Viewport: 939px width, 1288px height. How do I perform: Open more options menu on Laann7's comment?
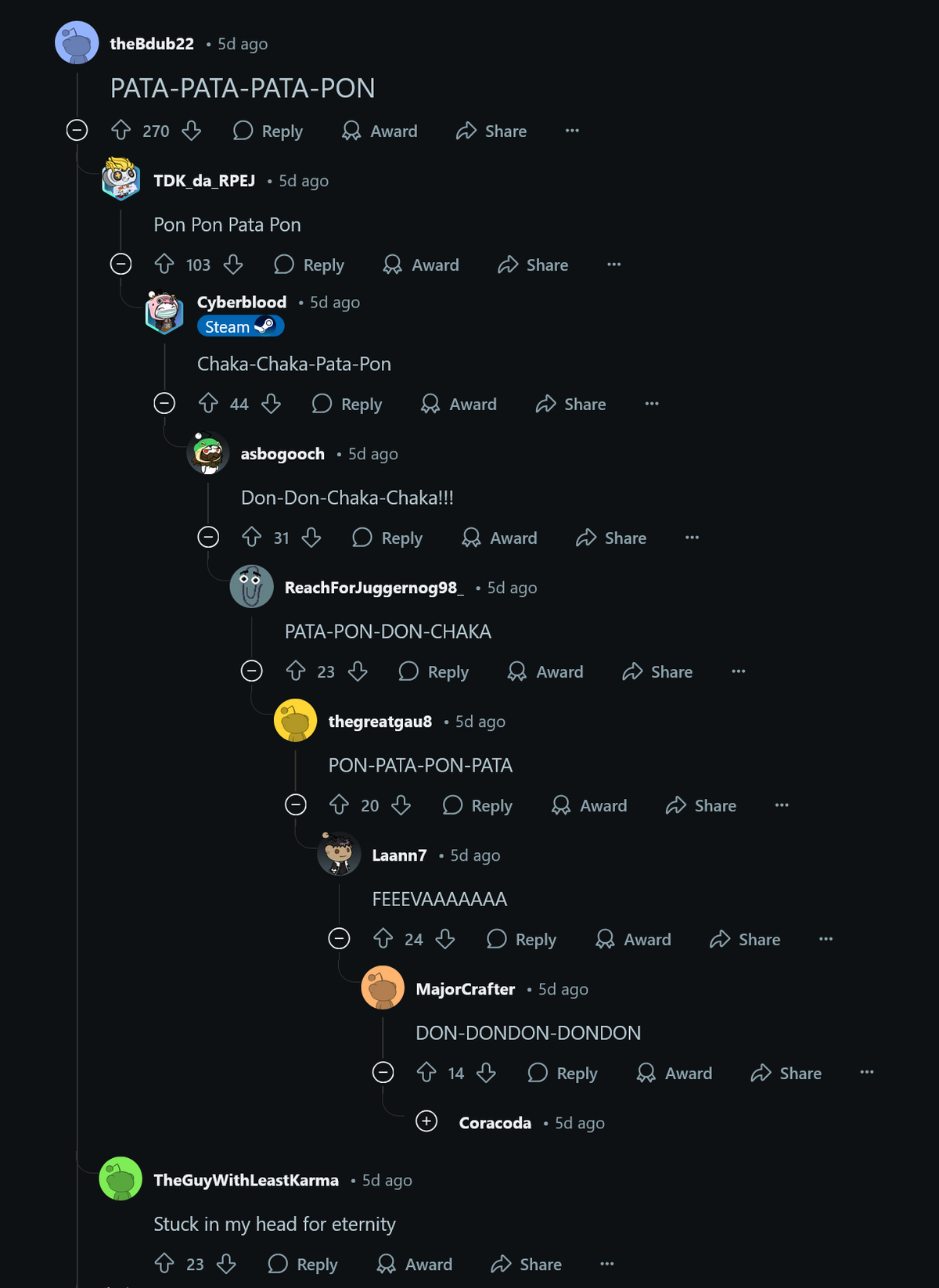pos(826,939)
